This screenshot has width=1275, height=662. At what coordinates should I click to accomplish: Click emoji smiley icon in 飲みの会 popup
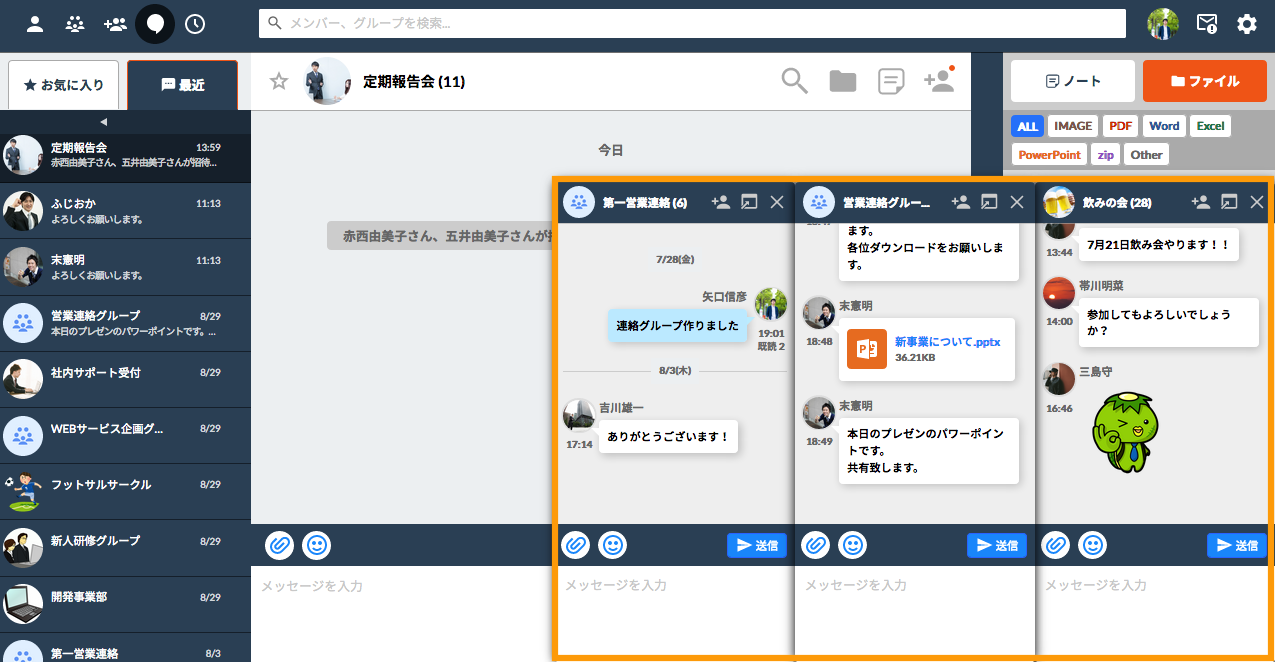[x=1092, y=545]
